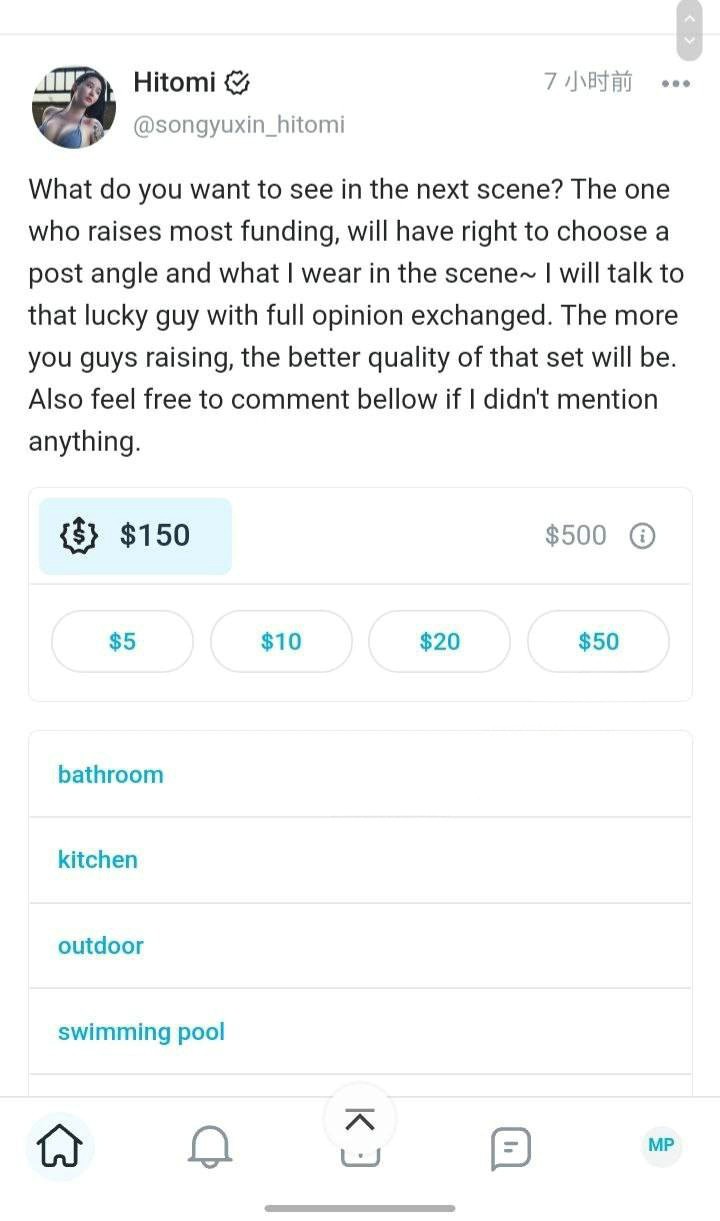Click the $150 raised progress indicator
Viewport: 720px width, 1221px height.
155,536
